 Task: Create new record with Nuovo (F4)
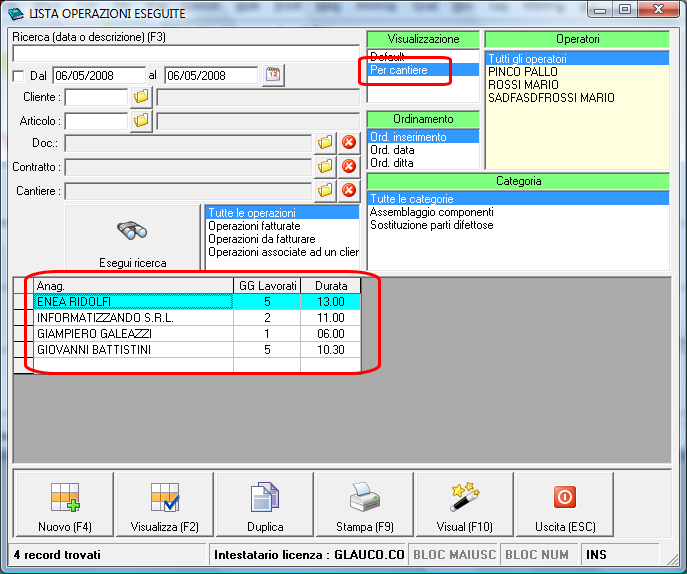pos(65,504)
